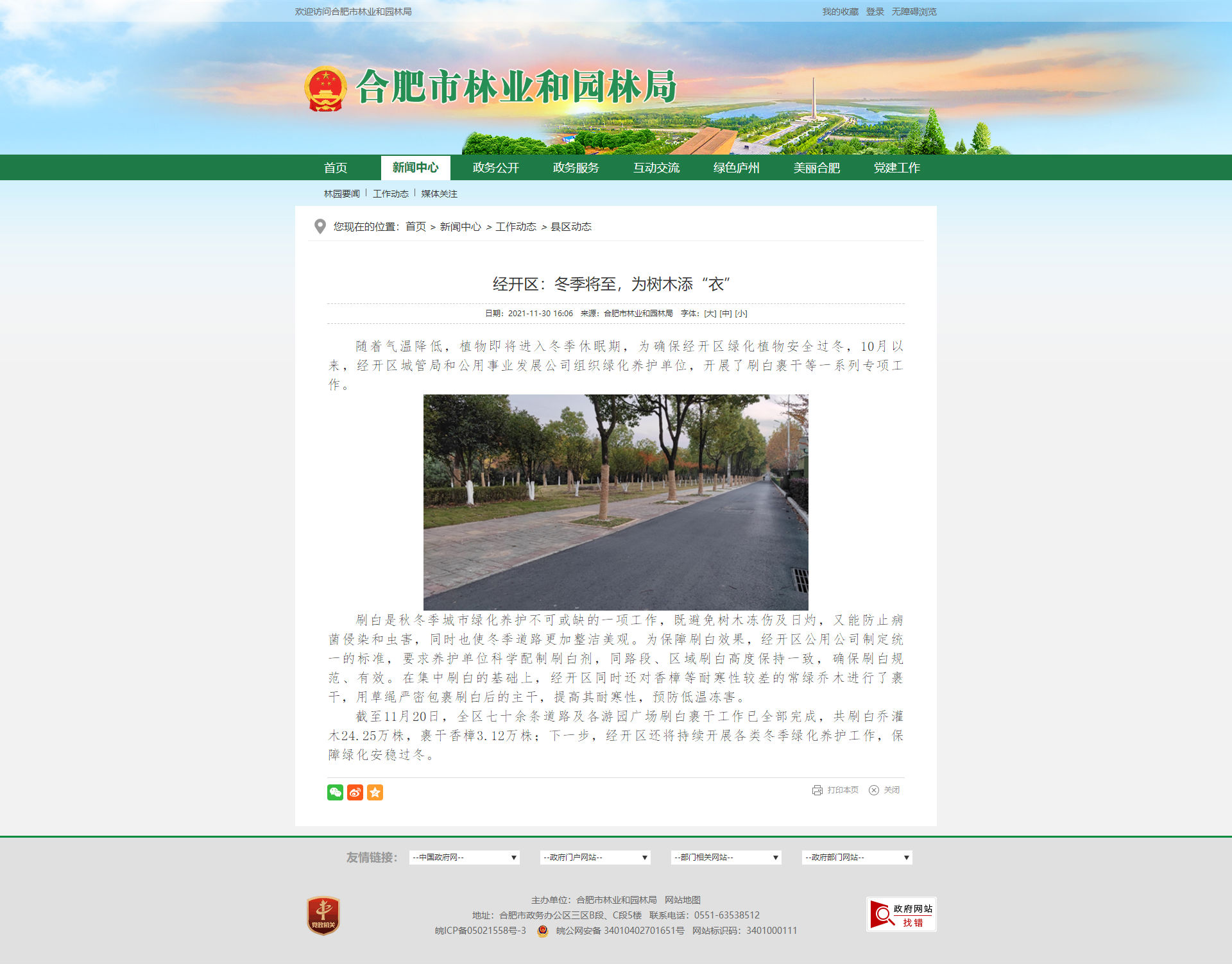Expand the 政府门户网站 dropdown
This screenshot has height=964, width=1232.
(x=595, y=858)
